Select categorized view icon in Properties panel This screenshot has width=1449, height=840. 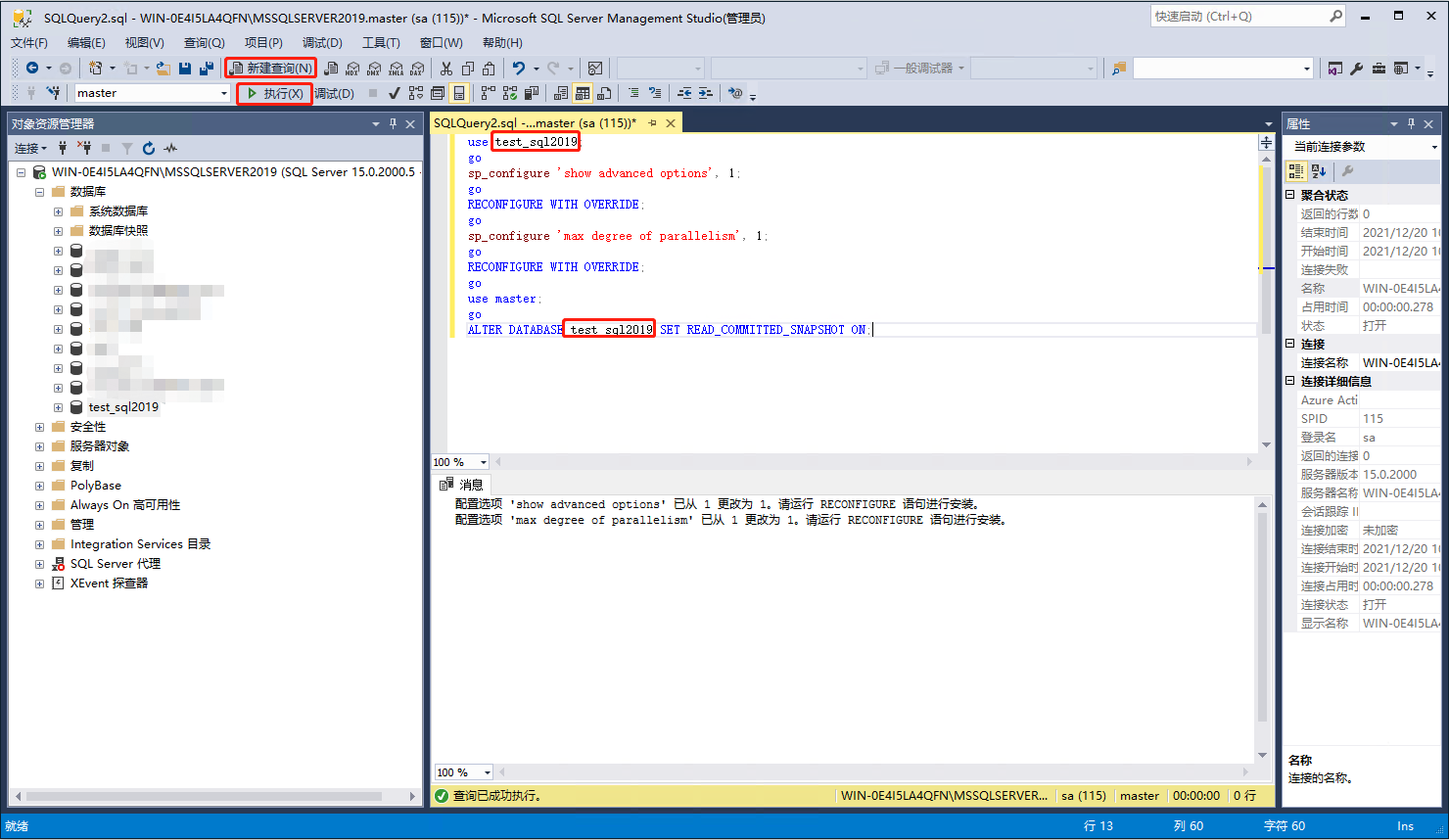[1295, 170]
